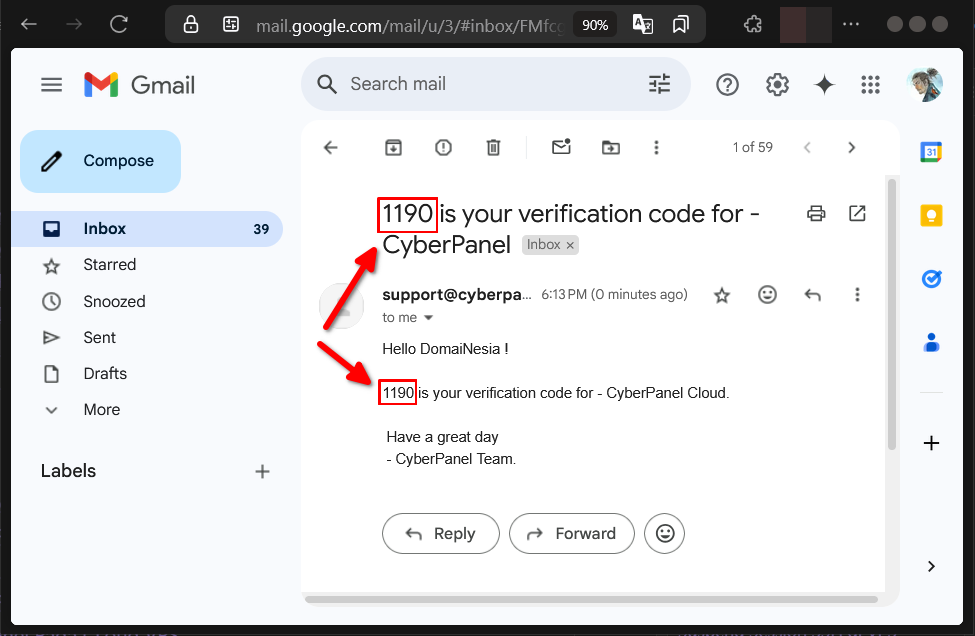Browser back navigation arrow
The image size is (975, 636).
click(29, 24)
